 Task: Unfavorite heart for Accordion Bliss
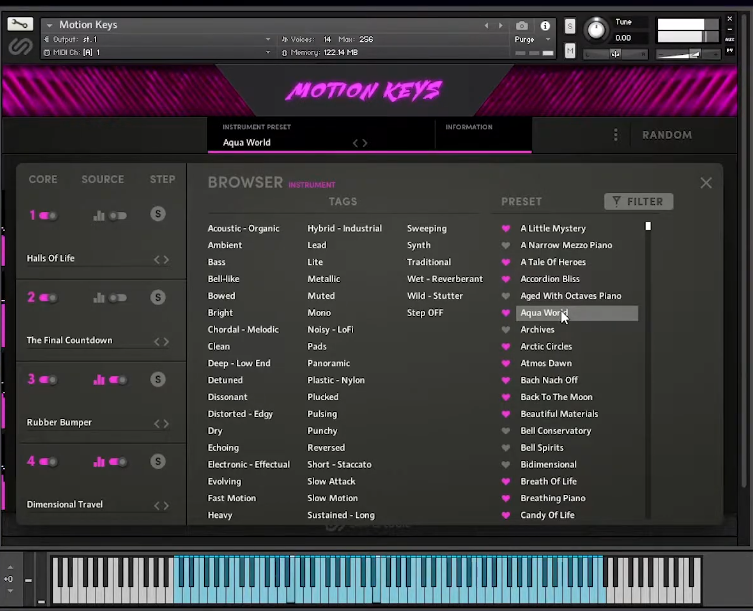pos(506,279)
